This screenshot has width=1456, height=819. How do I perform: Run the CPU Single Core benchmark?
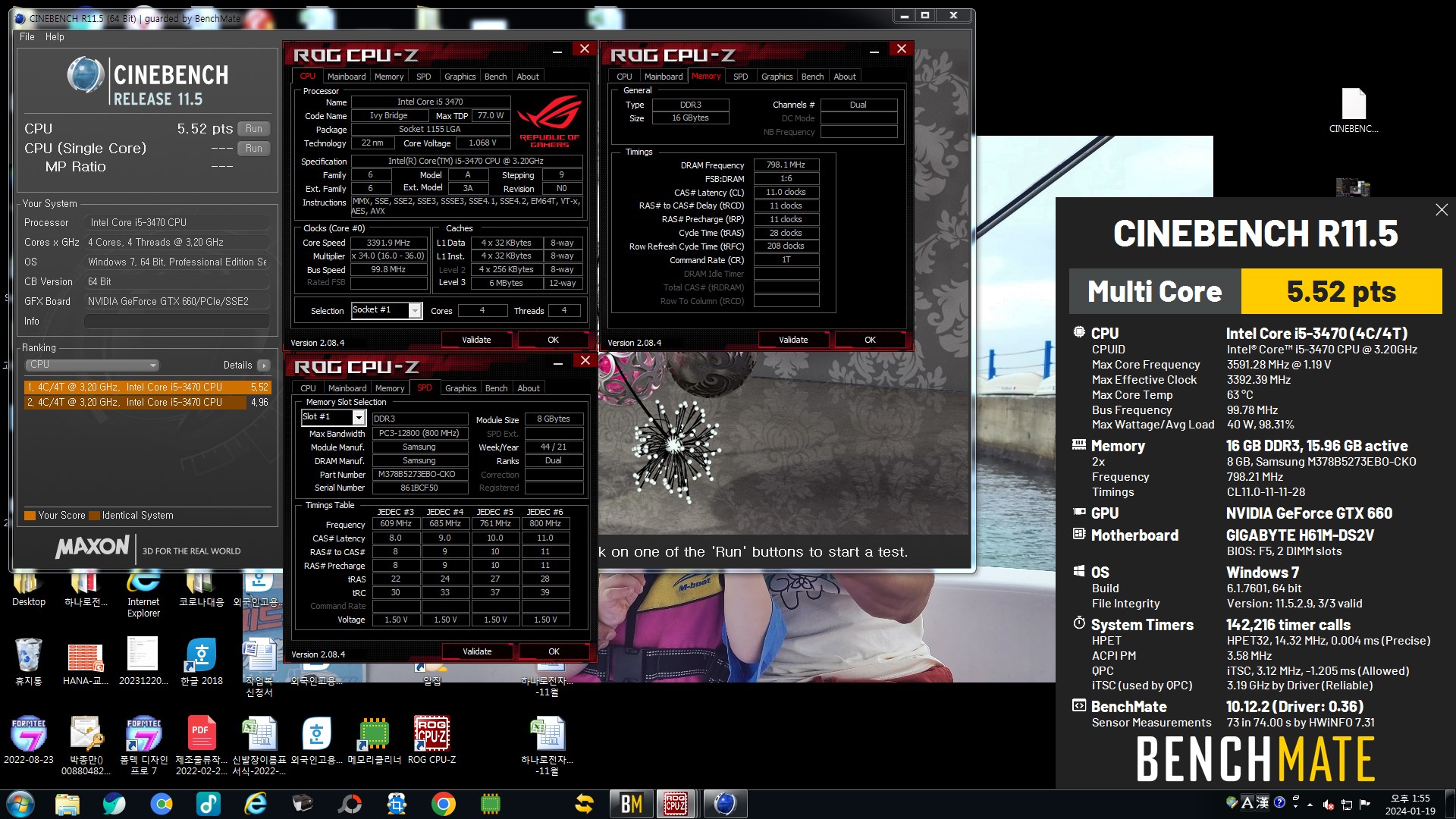pos(254,149)
